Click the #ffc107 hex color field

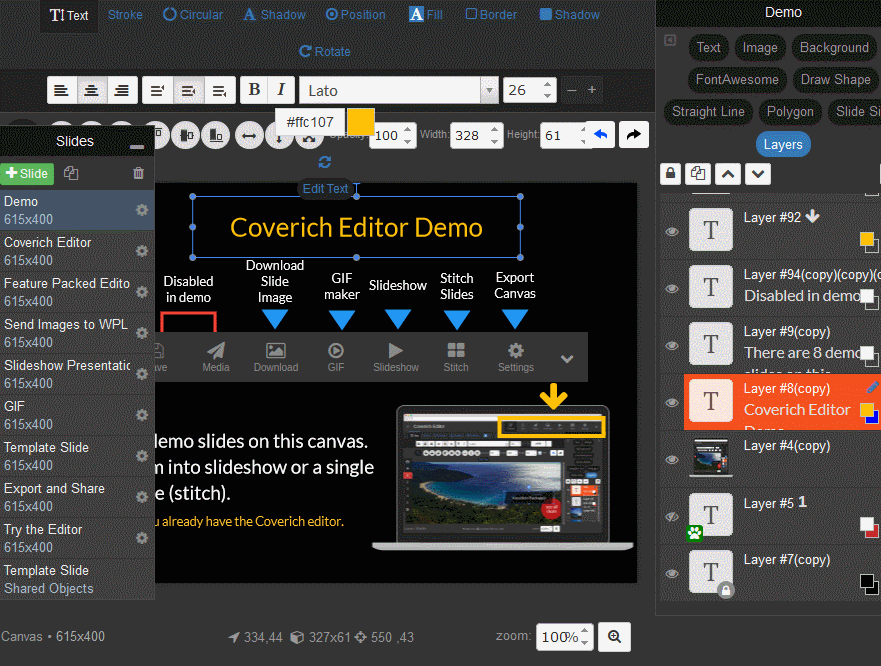(310, 122)
